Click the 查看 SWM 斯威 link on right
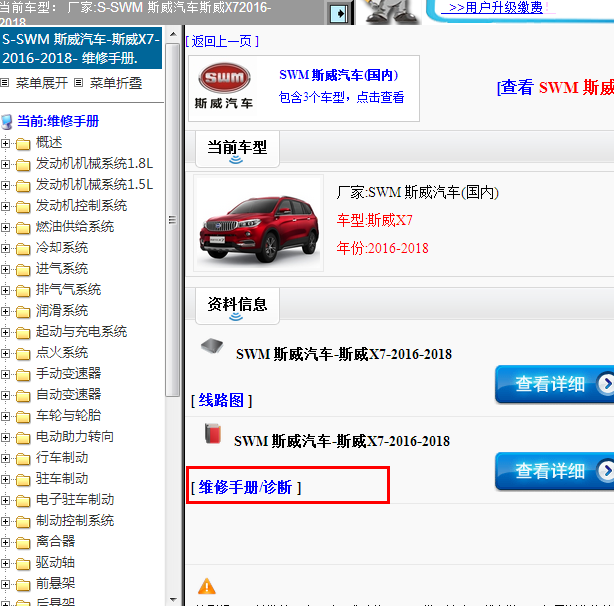Viewport: 614px width, 606px height. pos(555,87)
